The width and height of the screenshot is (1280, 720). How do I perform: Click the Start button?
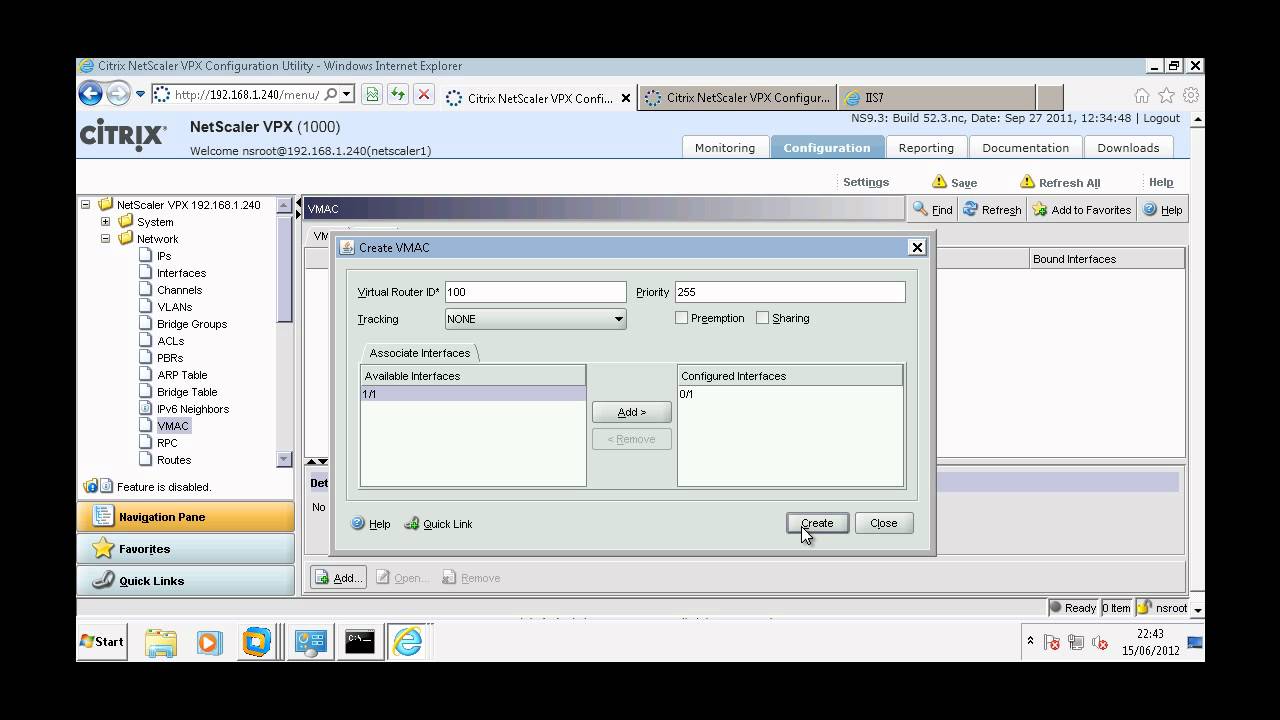103,642
